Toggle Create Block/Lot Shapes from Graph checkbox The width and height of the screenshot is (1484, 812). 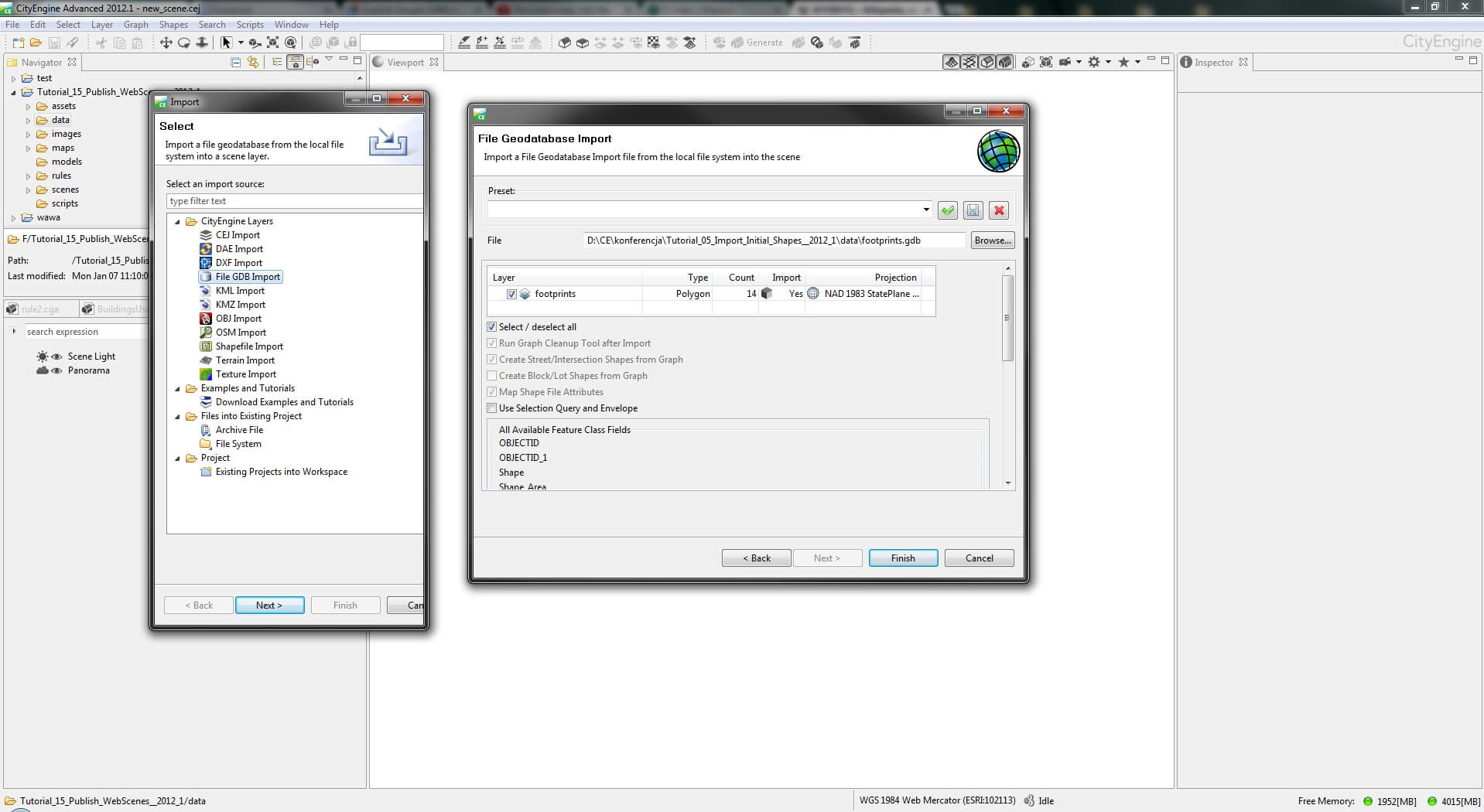click(491, 376)
